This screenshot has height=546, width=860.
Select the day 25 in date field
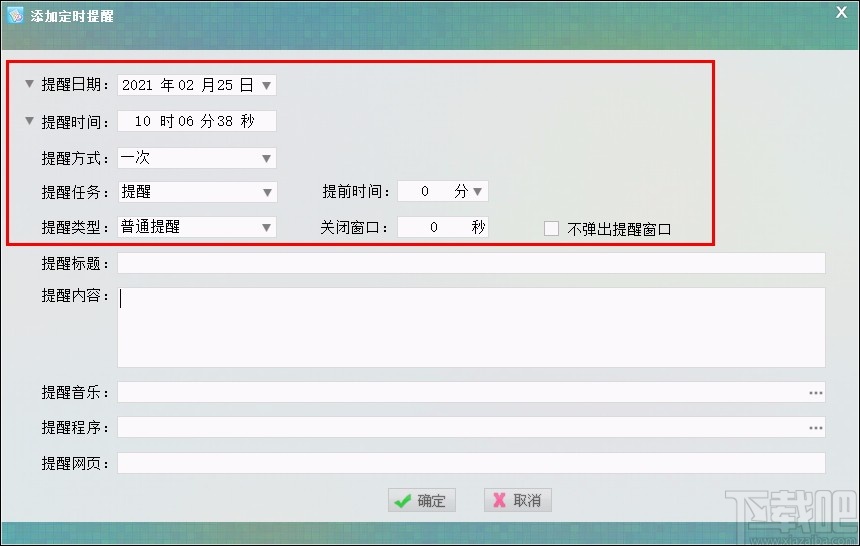pyautogui.click(x=225, y=85)
